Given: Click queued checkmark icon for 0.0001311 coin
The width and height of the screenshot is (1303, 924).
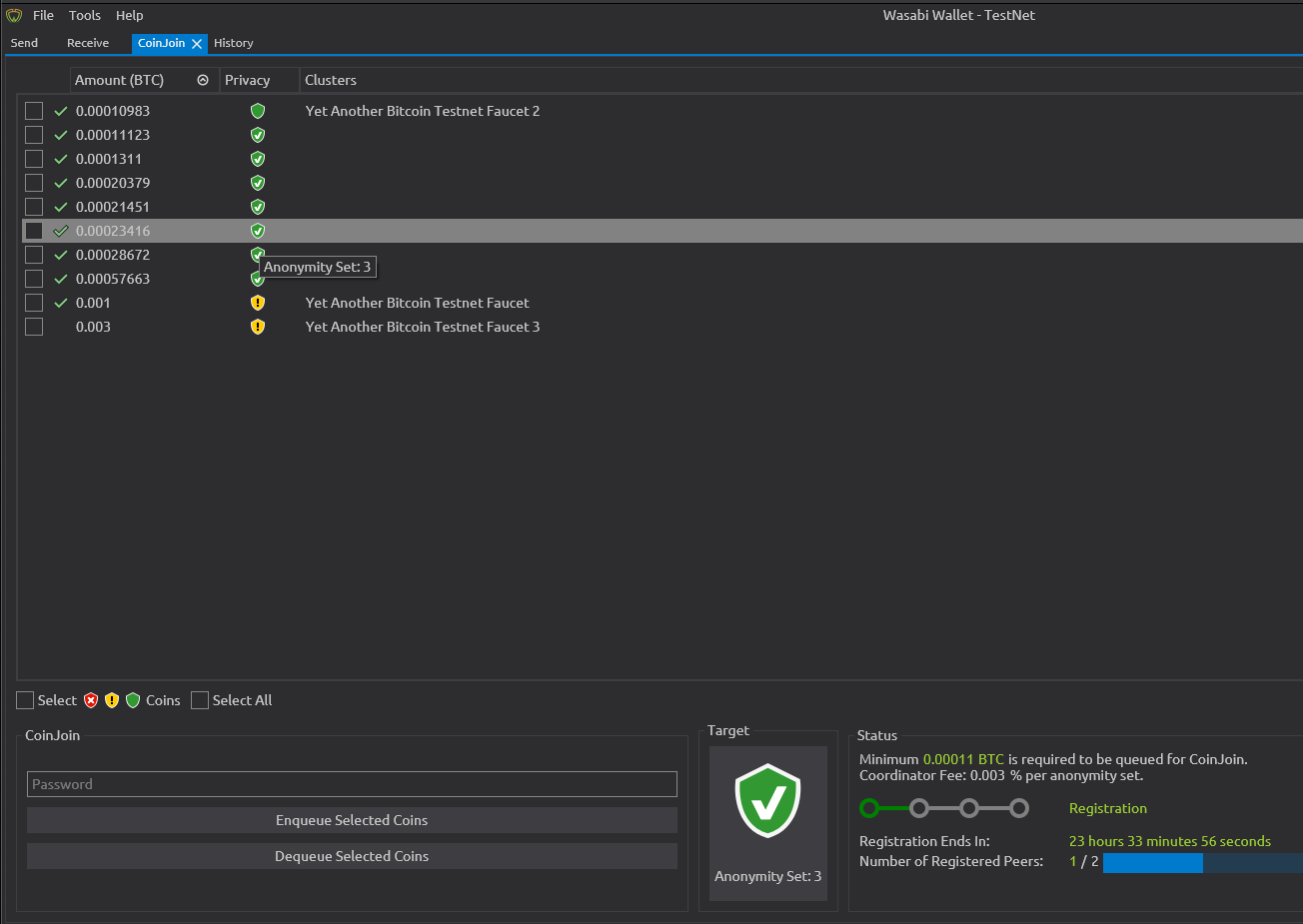Looking at the screenshot, I should [x=61, y=159].
